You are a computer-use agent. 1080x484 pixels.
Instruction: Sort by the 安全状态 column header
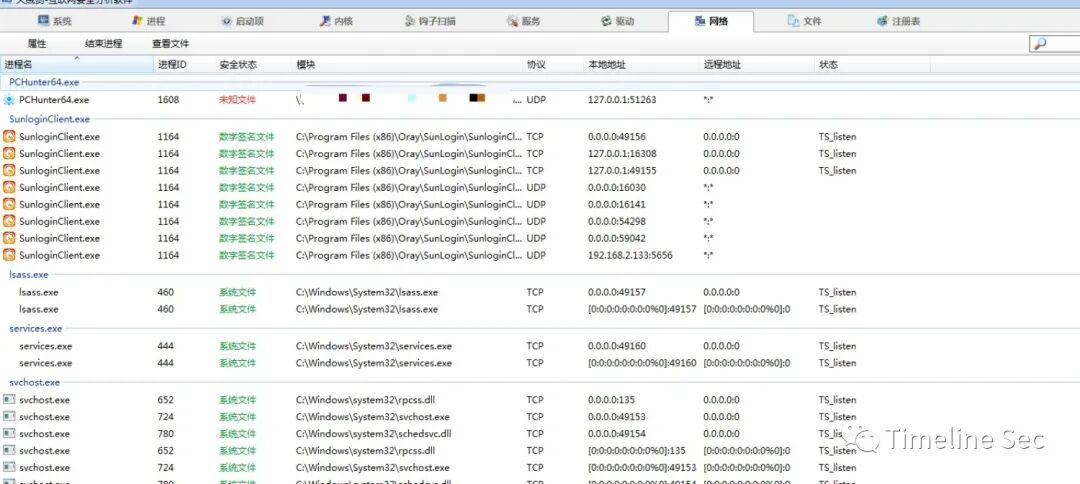(253, 65)
